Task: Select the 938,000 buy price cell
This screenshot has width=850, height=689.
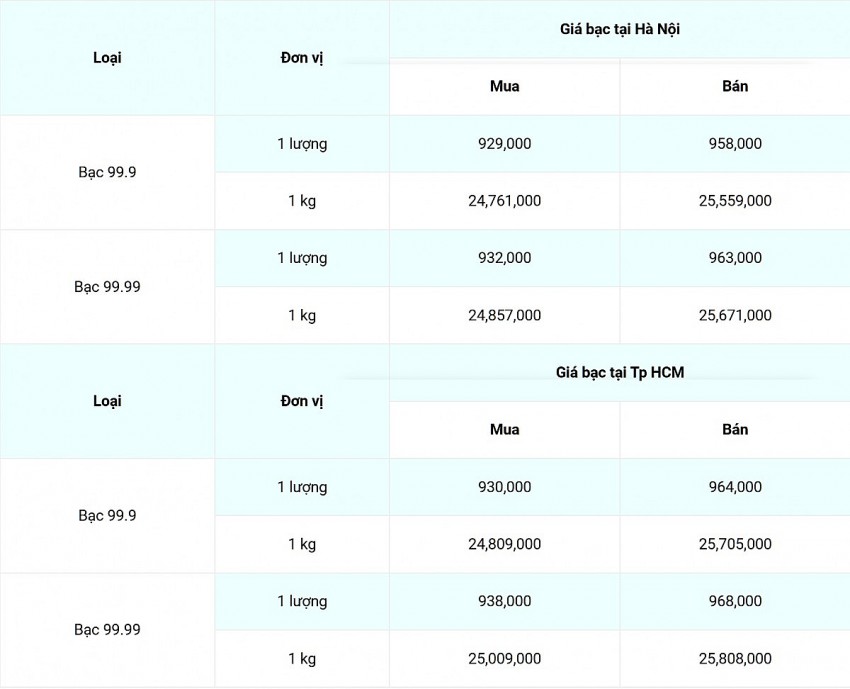Action: [x=505, y=602]
